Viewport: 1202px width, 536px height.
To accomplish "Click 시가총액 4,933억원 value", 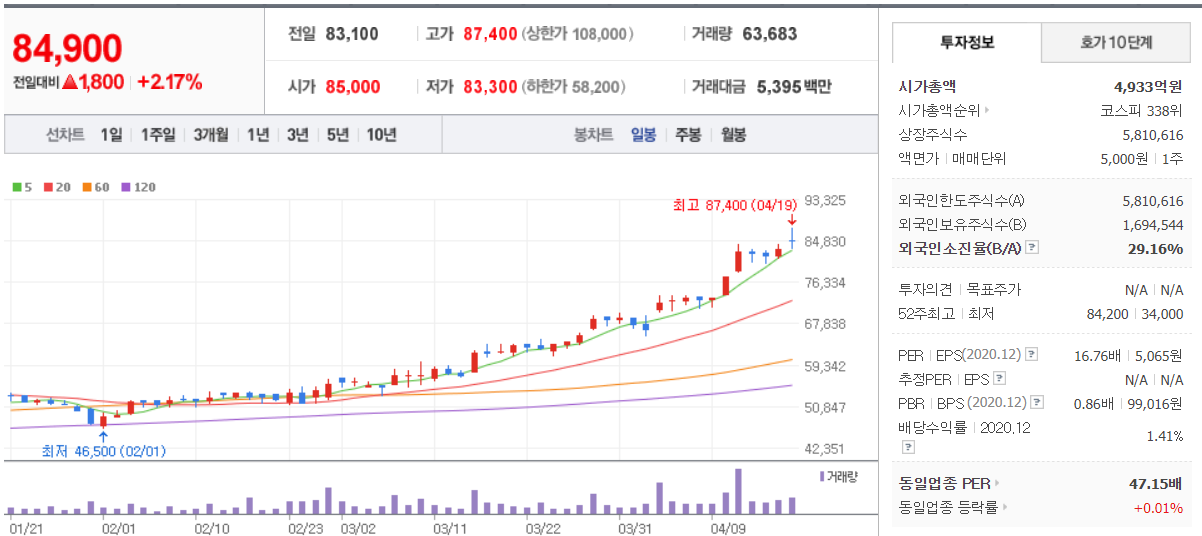I will pos(1148,87).
